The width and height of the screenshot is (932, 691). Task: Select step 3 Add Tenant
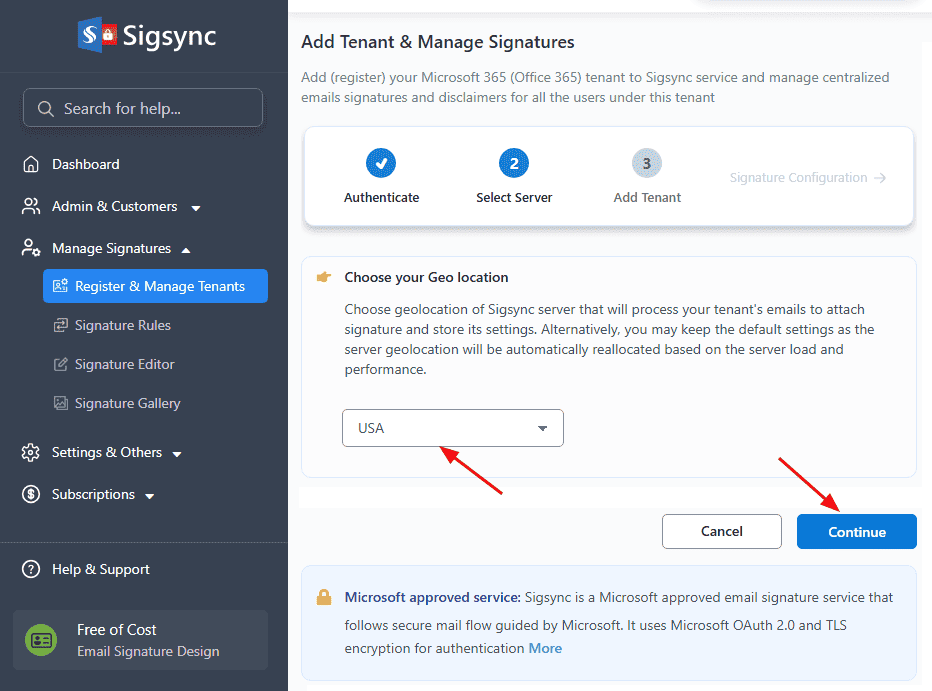click(646, 163)
